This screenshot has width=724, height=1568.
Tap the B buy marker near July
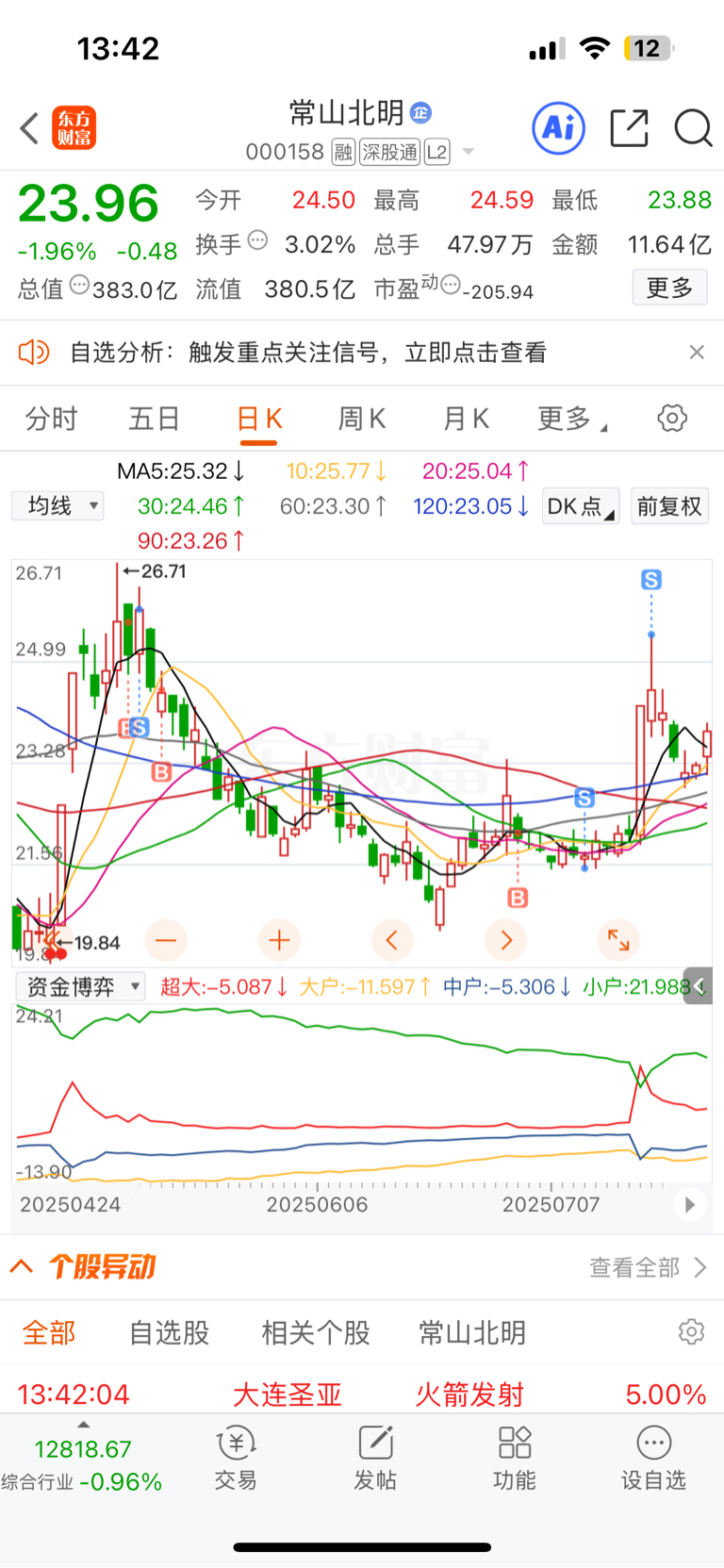coord(518,898)
